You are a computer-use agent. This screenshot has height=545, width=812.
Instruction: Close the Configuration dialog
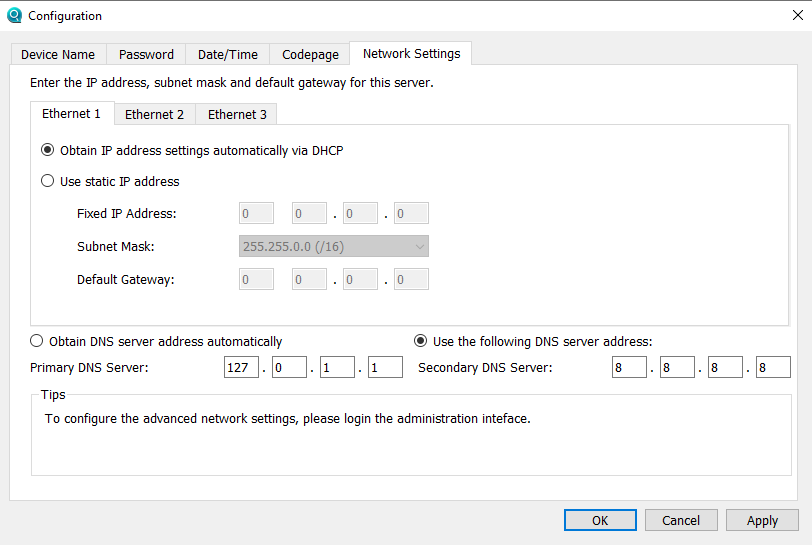[798, 15]
